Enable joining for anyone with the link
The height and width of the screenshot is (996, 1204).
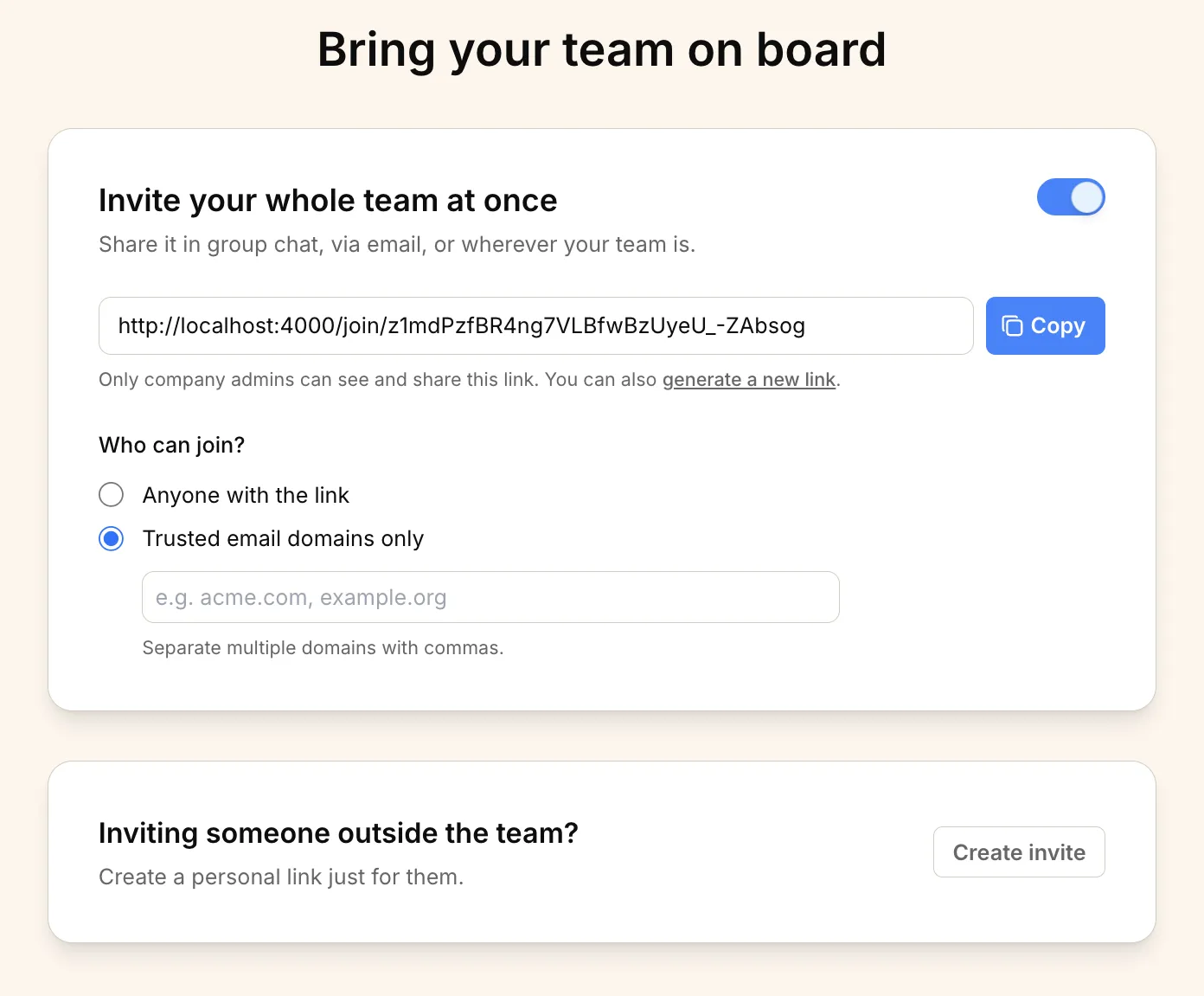(x=111, y=494)
